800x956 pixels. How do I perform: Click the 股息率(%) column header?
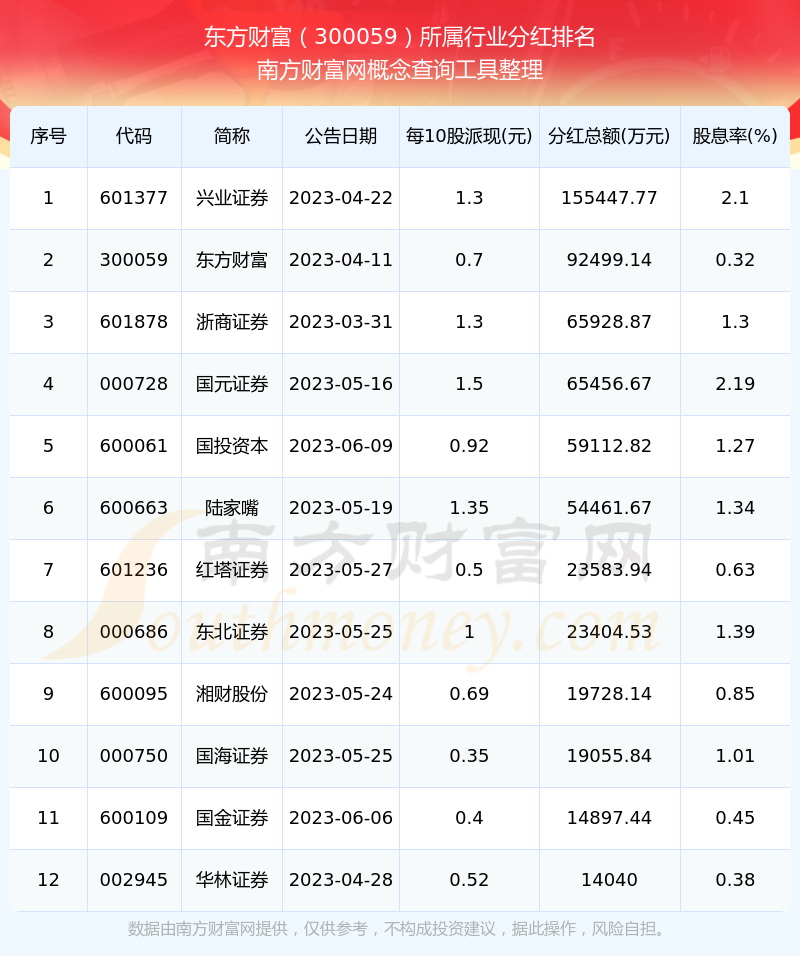coord(735,137)
